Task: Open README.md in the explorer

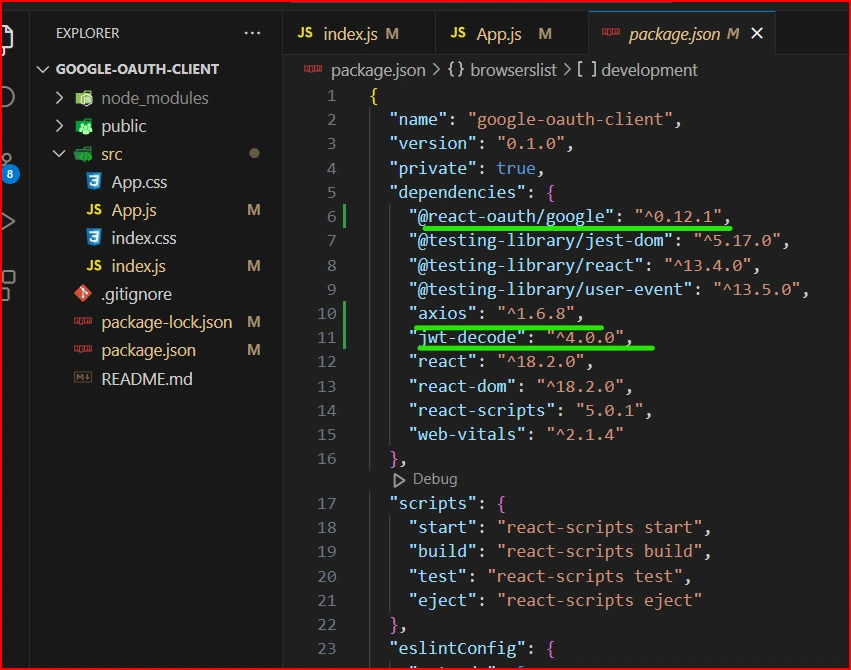Action: pos(147,379)
